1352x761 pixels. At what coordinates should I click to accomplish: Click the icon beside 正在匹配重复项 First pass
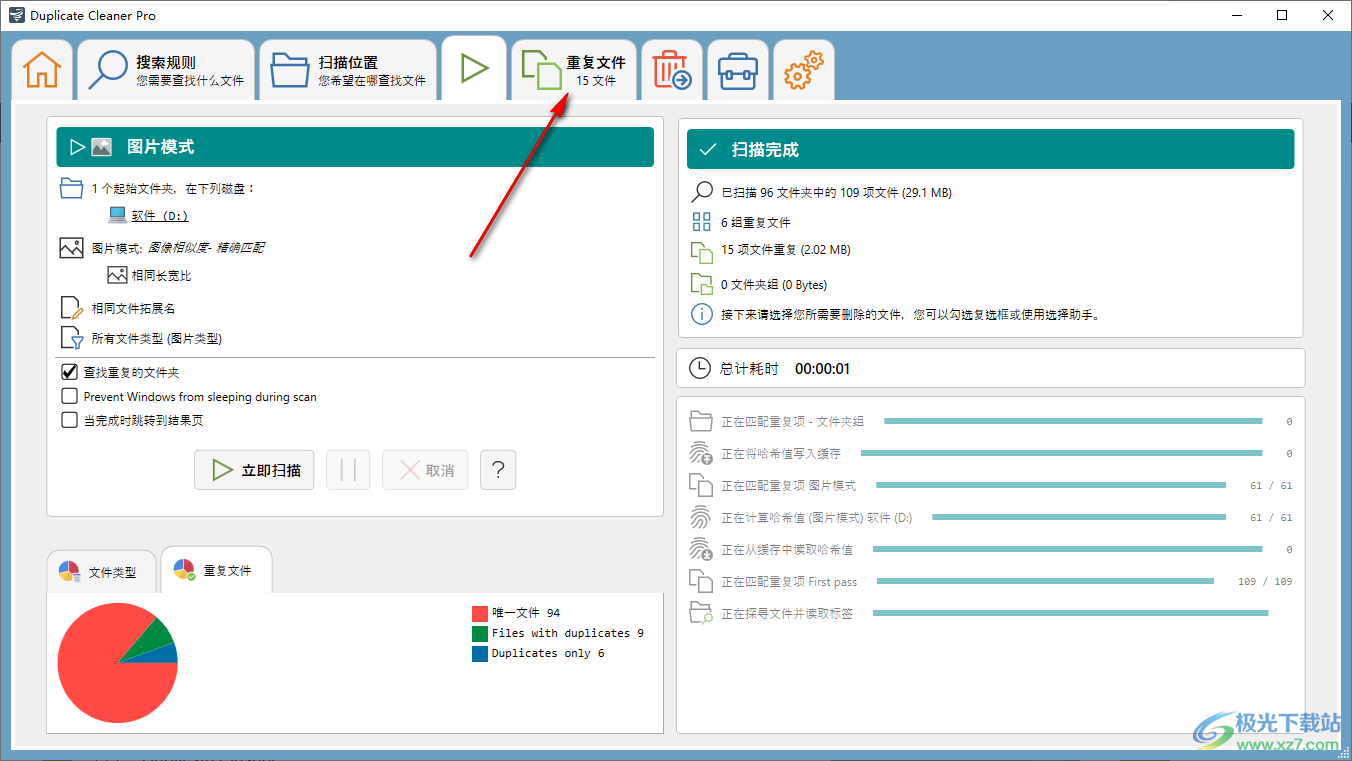(701, 581)
